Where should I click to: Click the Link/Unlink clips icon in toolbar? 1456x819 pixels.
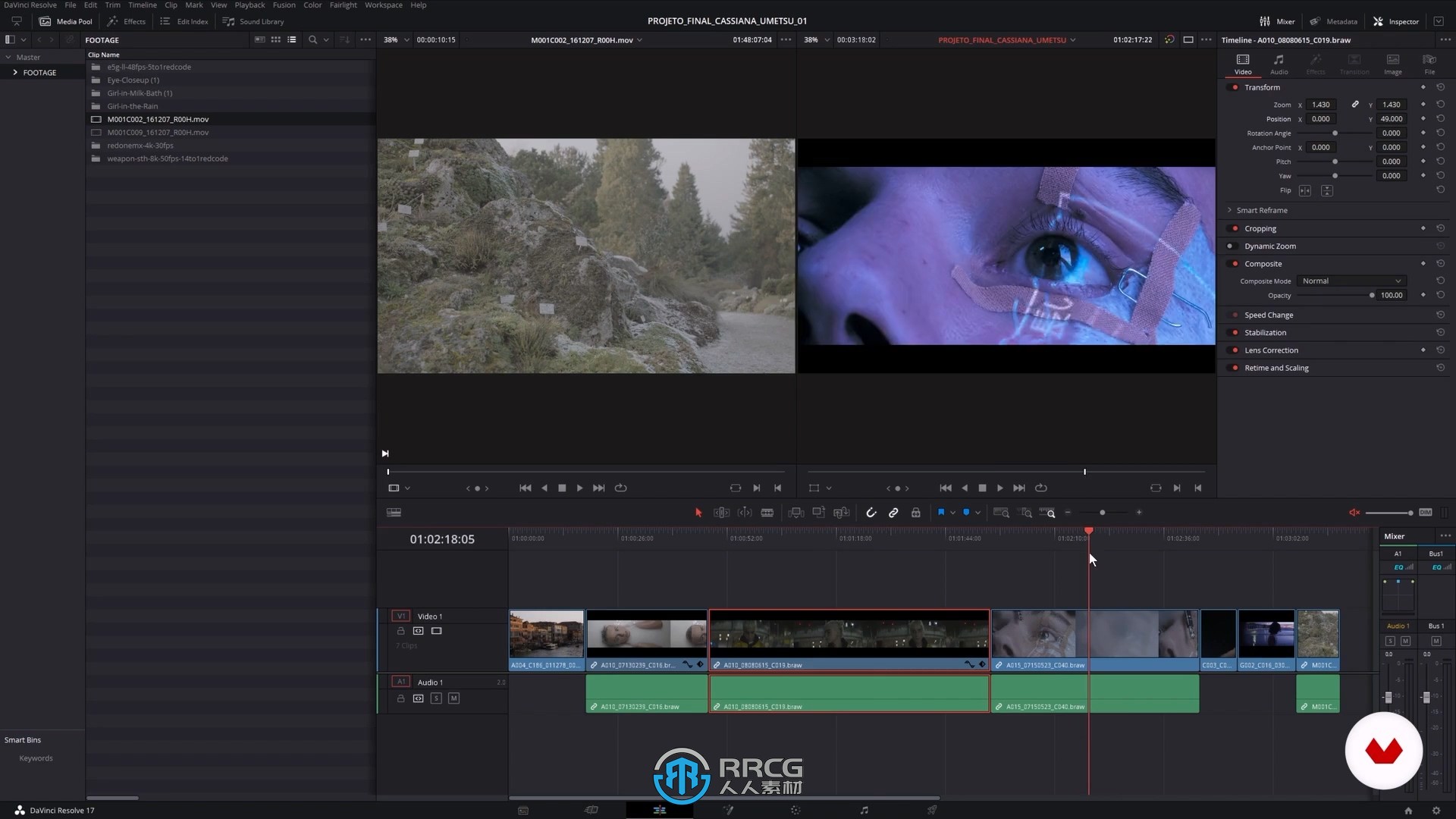point(893,513)
